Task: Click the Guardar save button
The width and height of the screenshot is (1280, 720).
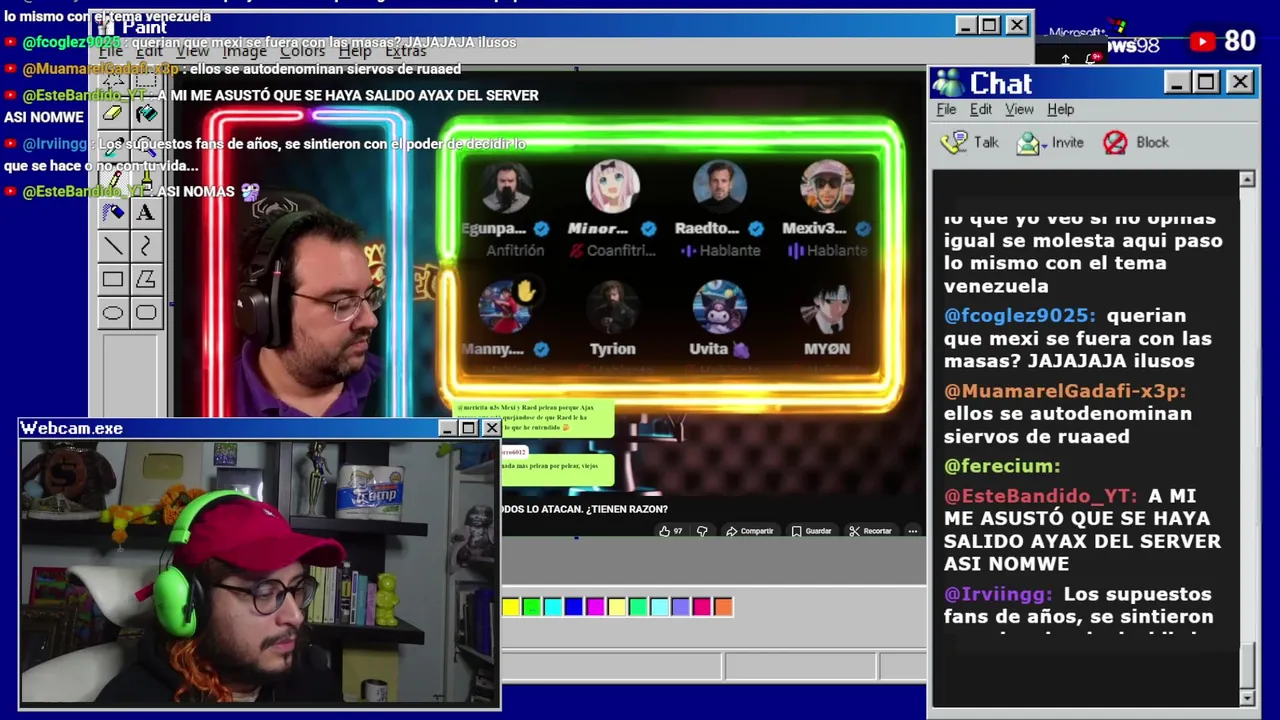Action: click(x=811, y=531)
